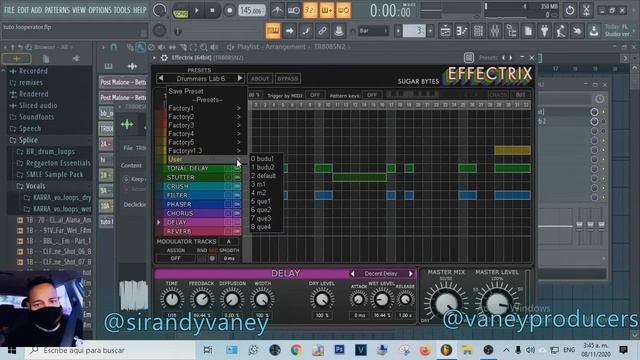Stop playback with the stop button
This screenshot has width=640, height=360.
(212, 11)
